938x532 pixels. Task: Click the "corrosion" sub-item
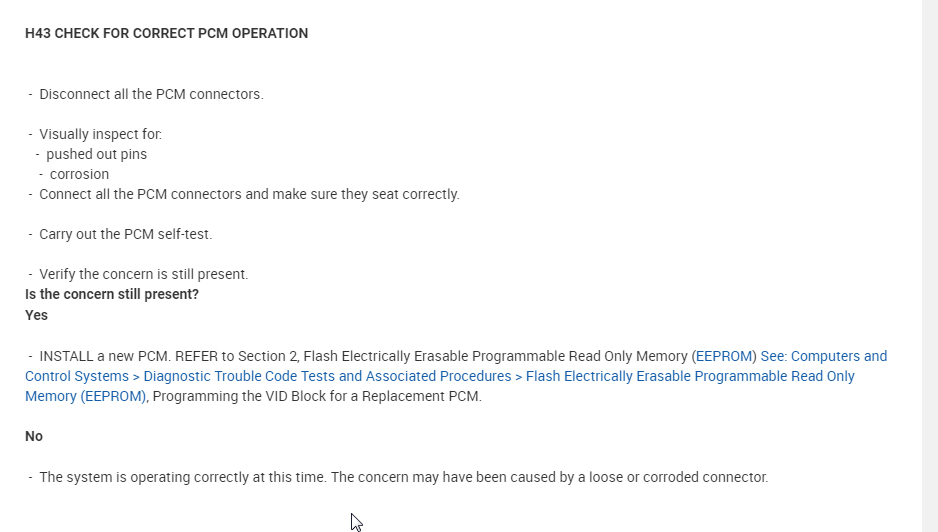[79, 174]
